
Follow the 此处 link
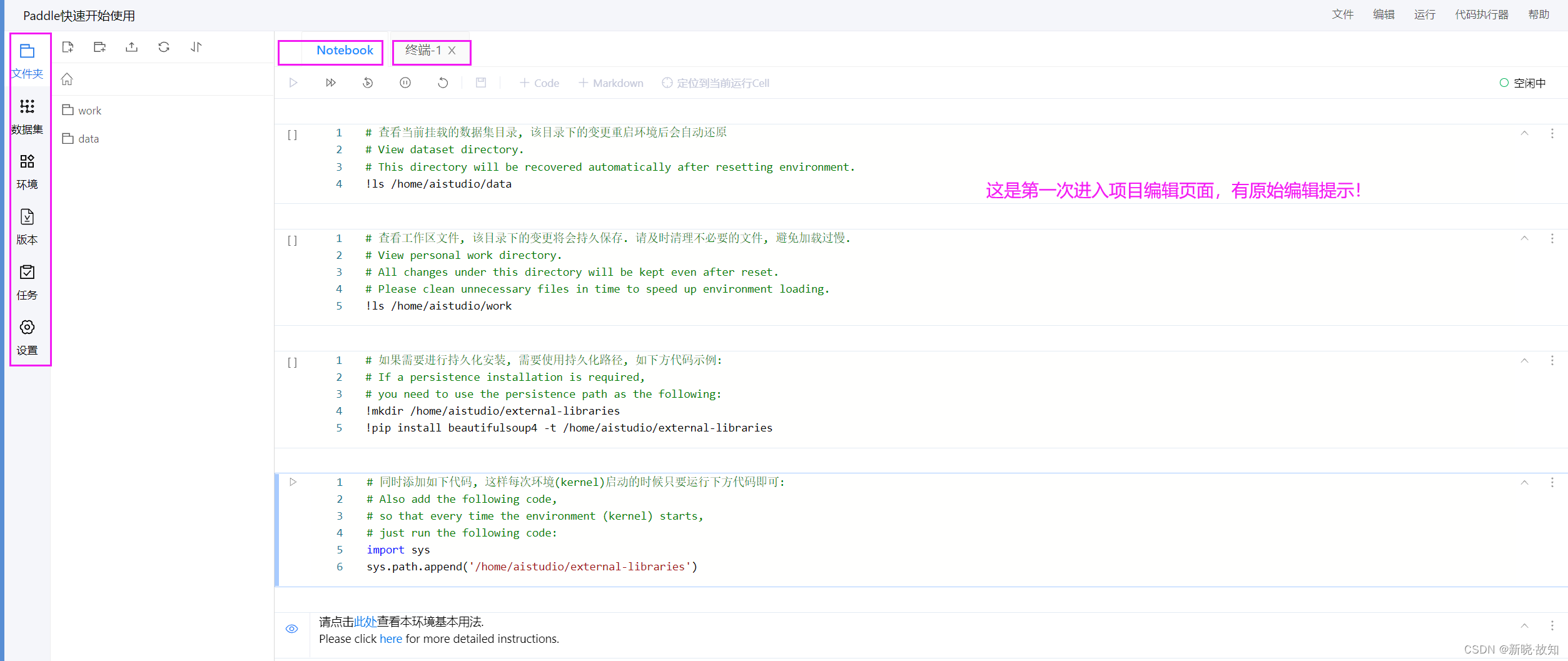[x=365, y=622]
